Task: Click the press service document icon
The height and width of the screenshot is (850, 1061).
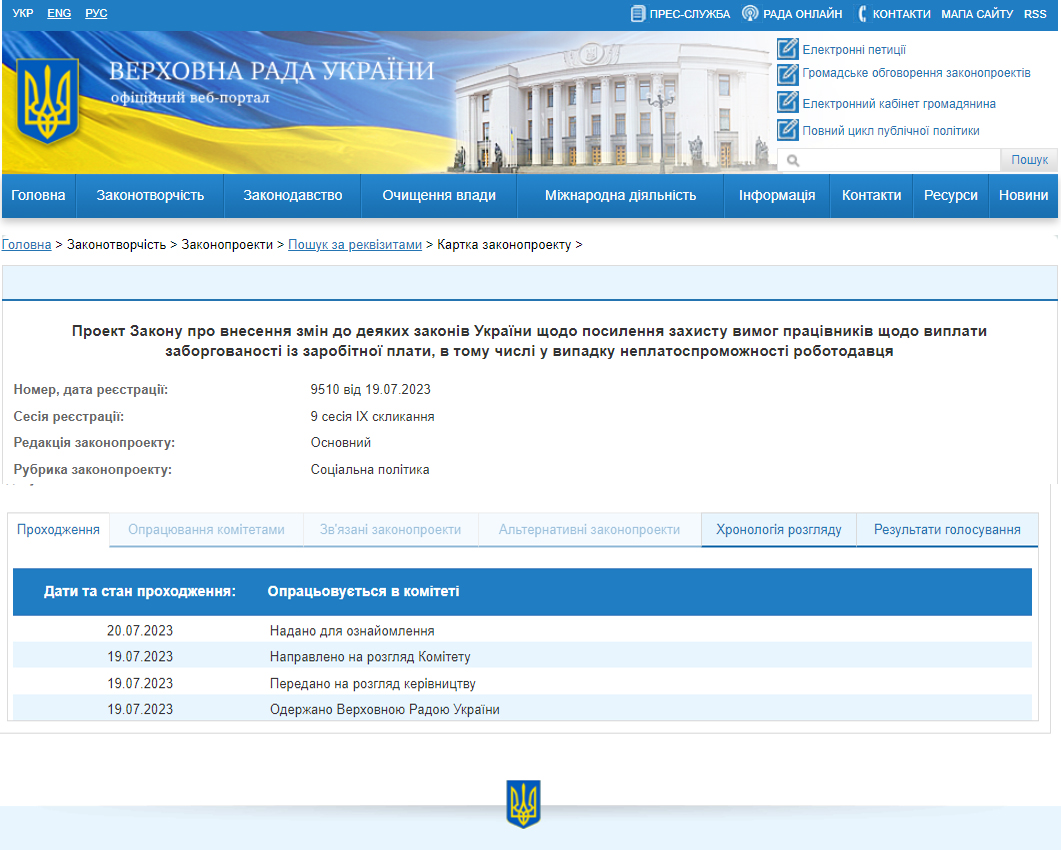Action: (637, 14)
